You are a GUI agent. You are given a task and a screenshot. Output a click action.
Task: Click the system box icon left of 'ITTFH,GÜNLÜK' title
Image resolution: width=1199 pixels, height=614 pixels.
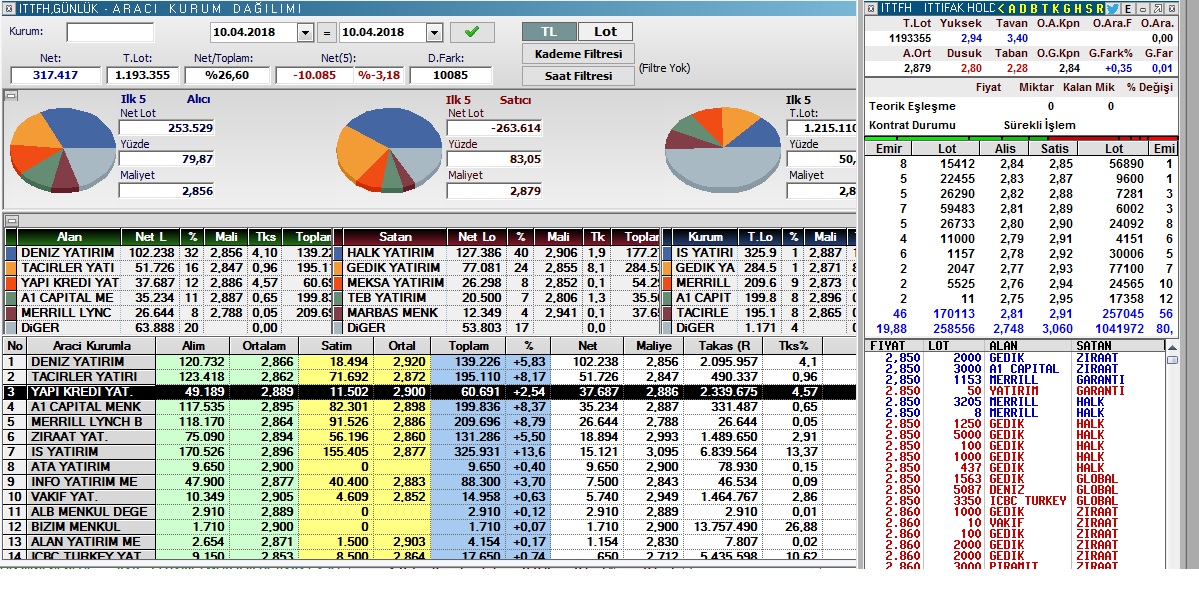tap(8, 8)
